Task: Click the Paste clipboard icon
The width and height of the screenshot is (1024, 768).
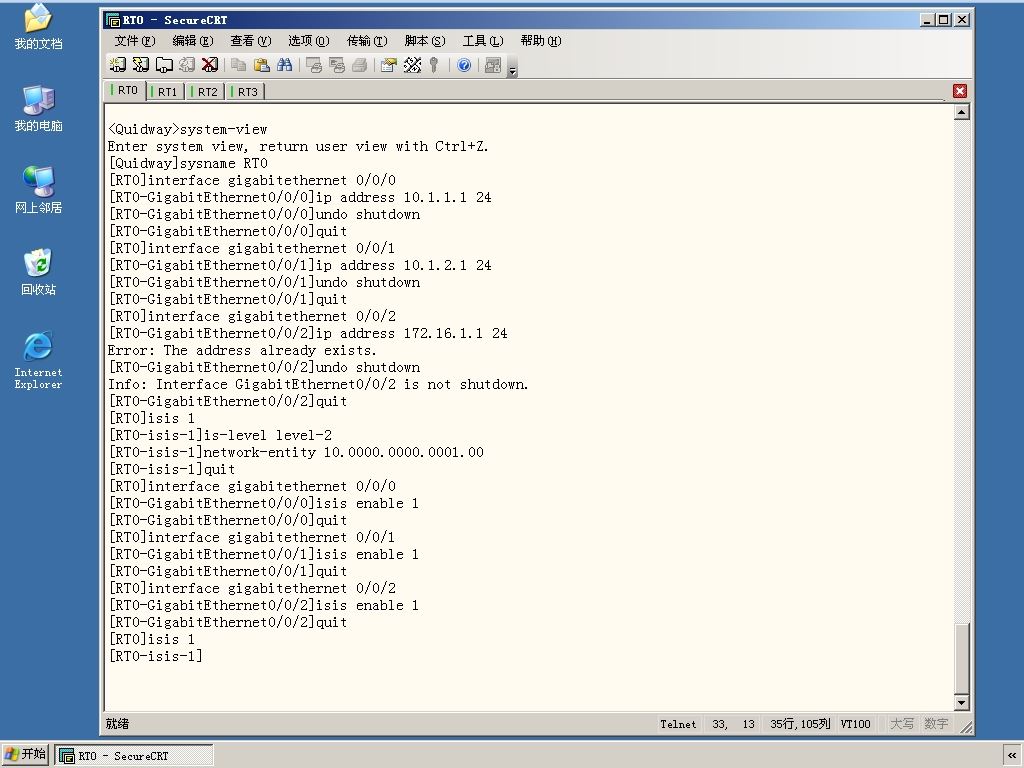Action: [x=261, y=65]
